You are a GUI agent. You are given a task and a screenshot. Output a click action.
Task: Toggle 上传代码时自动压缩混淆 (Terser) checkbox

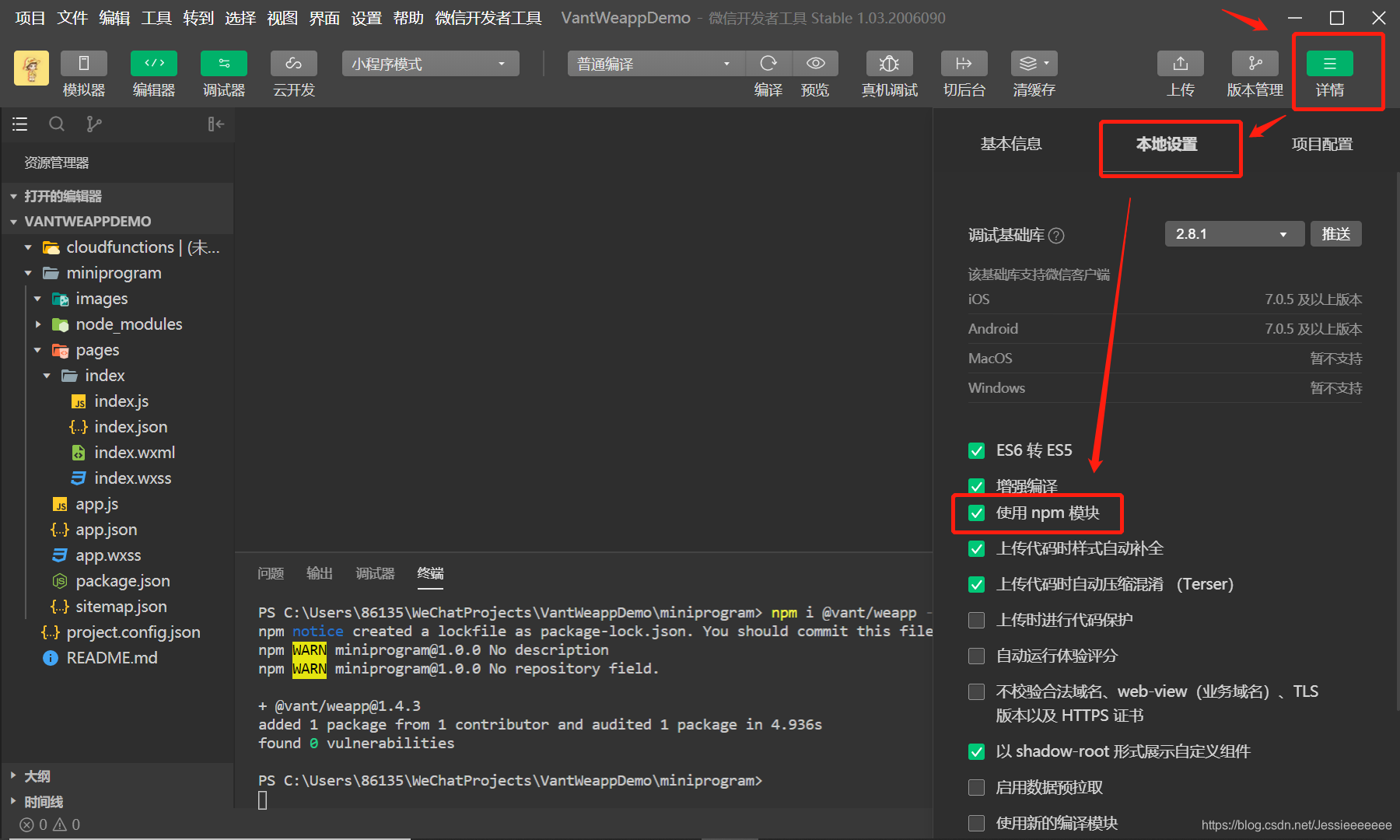coord(977,584)
